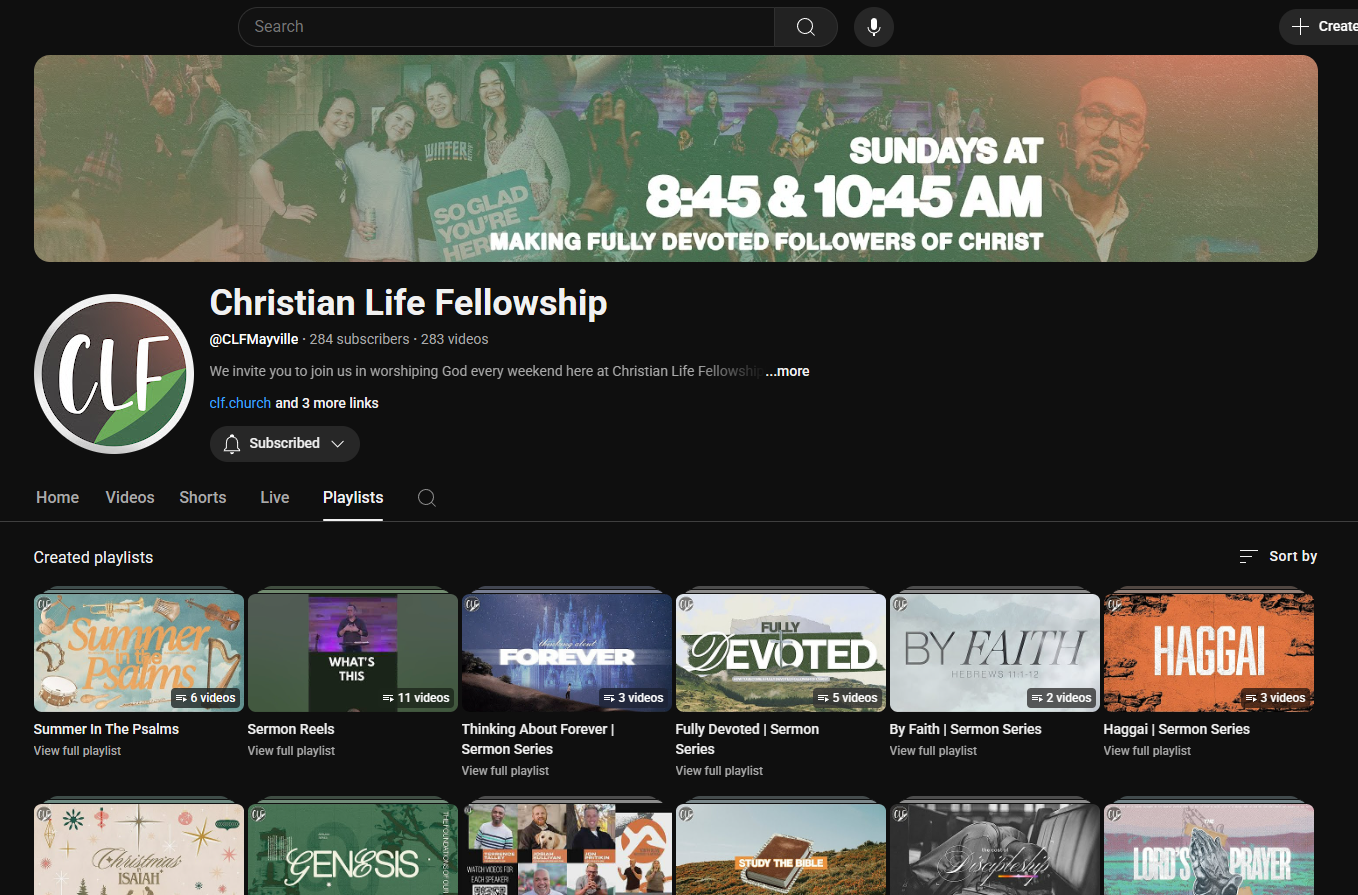Click Thinking About Forever | Sermon Series title
Image resolution: width=1358 pixels, height=895 pixels.
point(538,739)
